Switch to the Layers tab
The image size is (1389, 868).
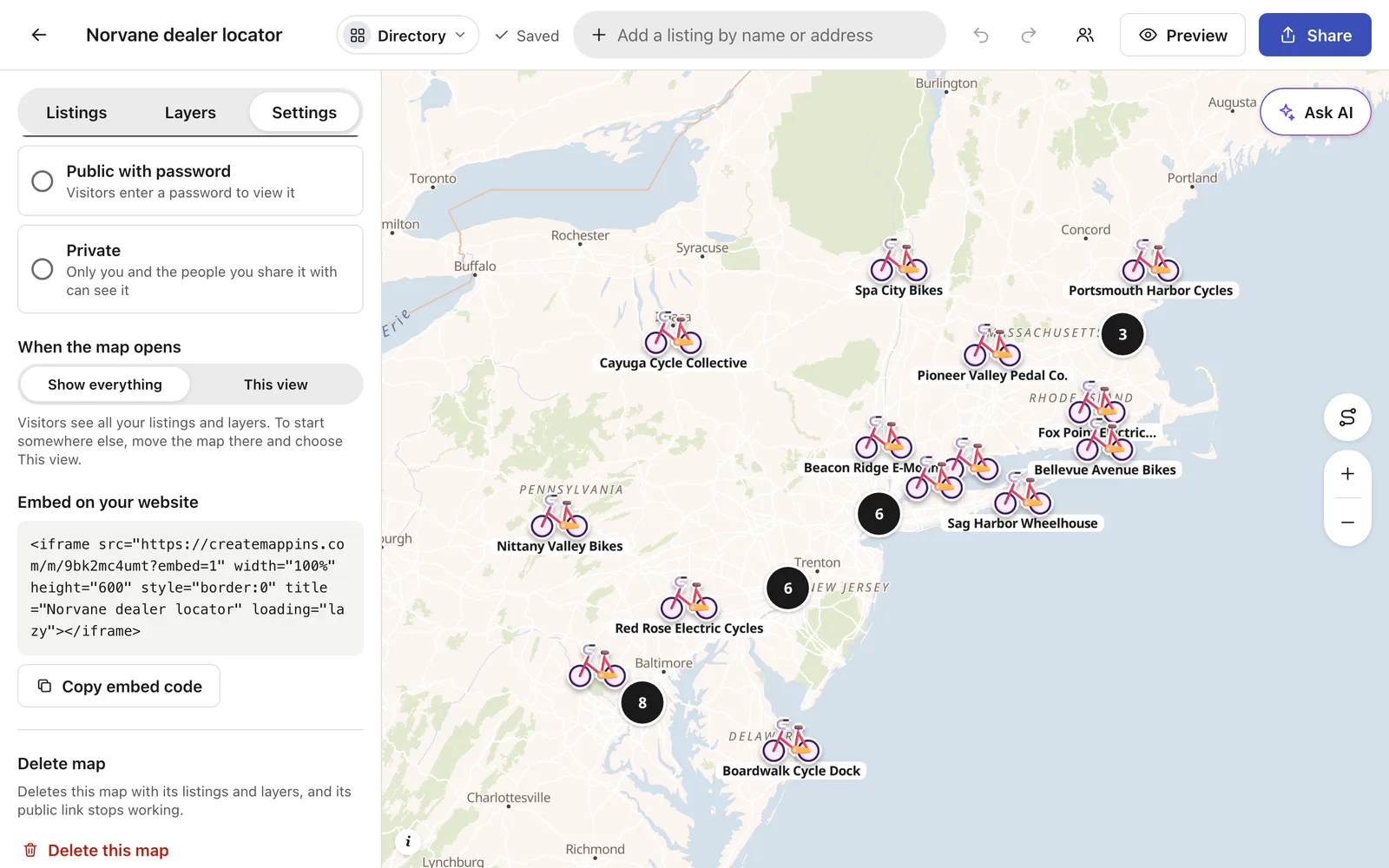(x=190, y=113)
